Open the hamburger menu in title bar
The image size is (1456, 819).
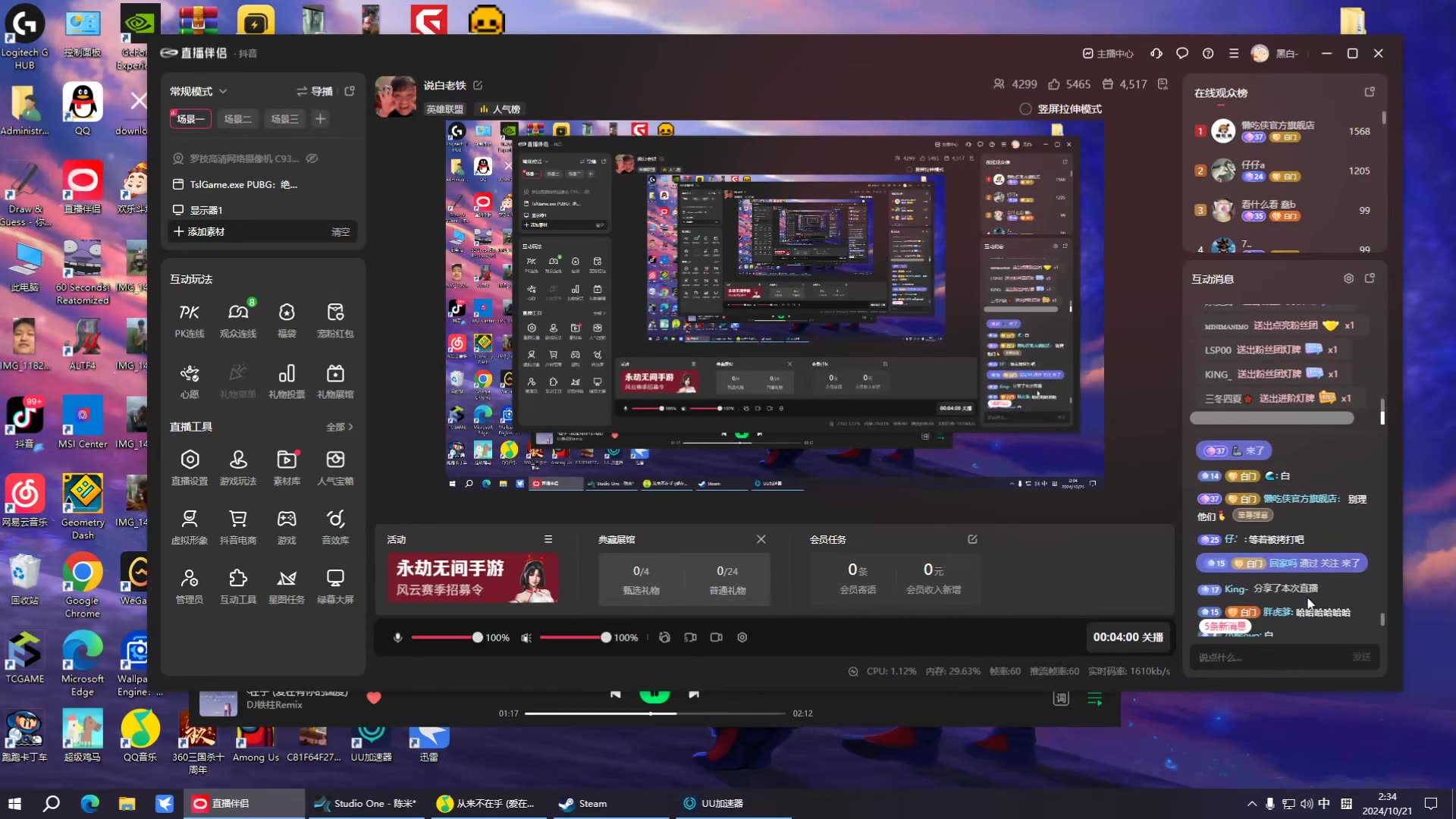(1234, 53)
